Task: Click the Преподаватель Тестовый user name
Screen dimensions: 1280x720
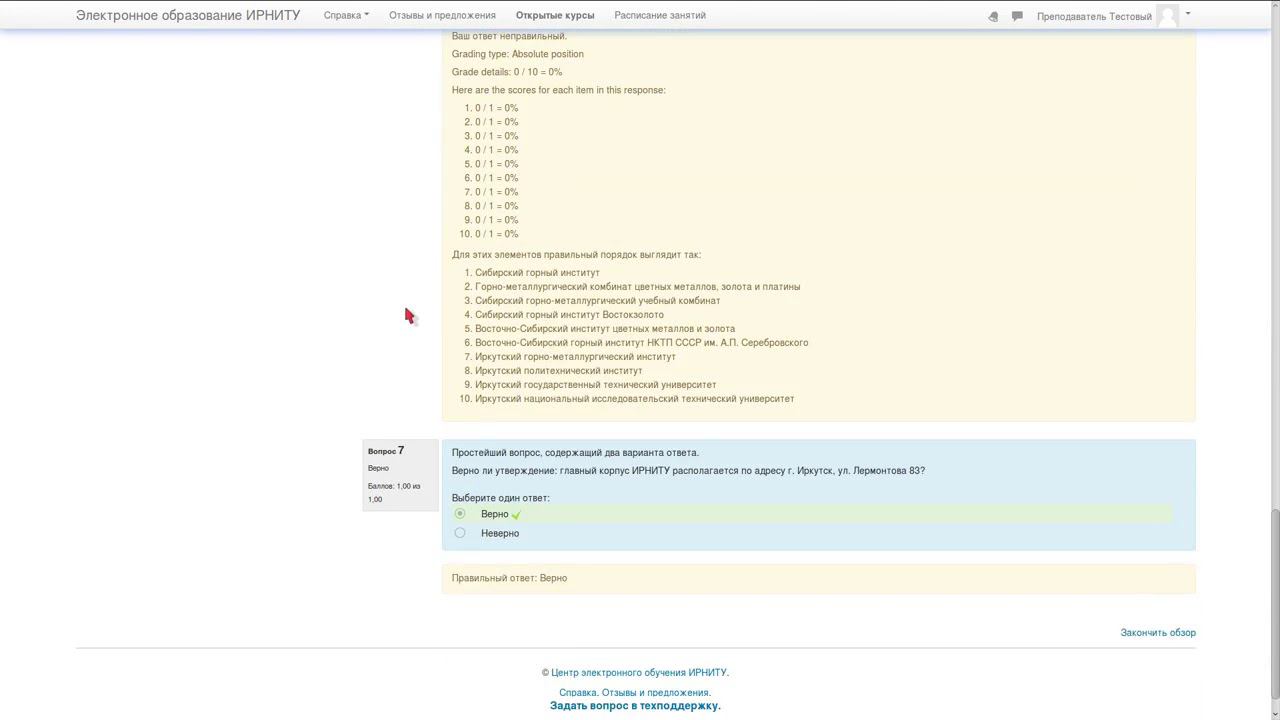Action: [1094, 16]
